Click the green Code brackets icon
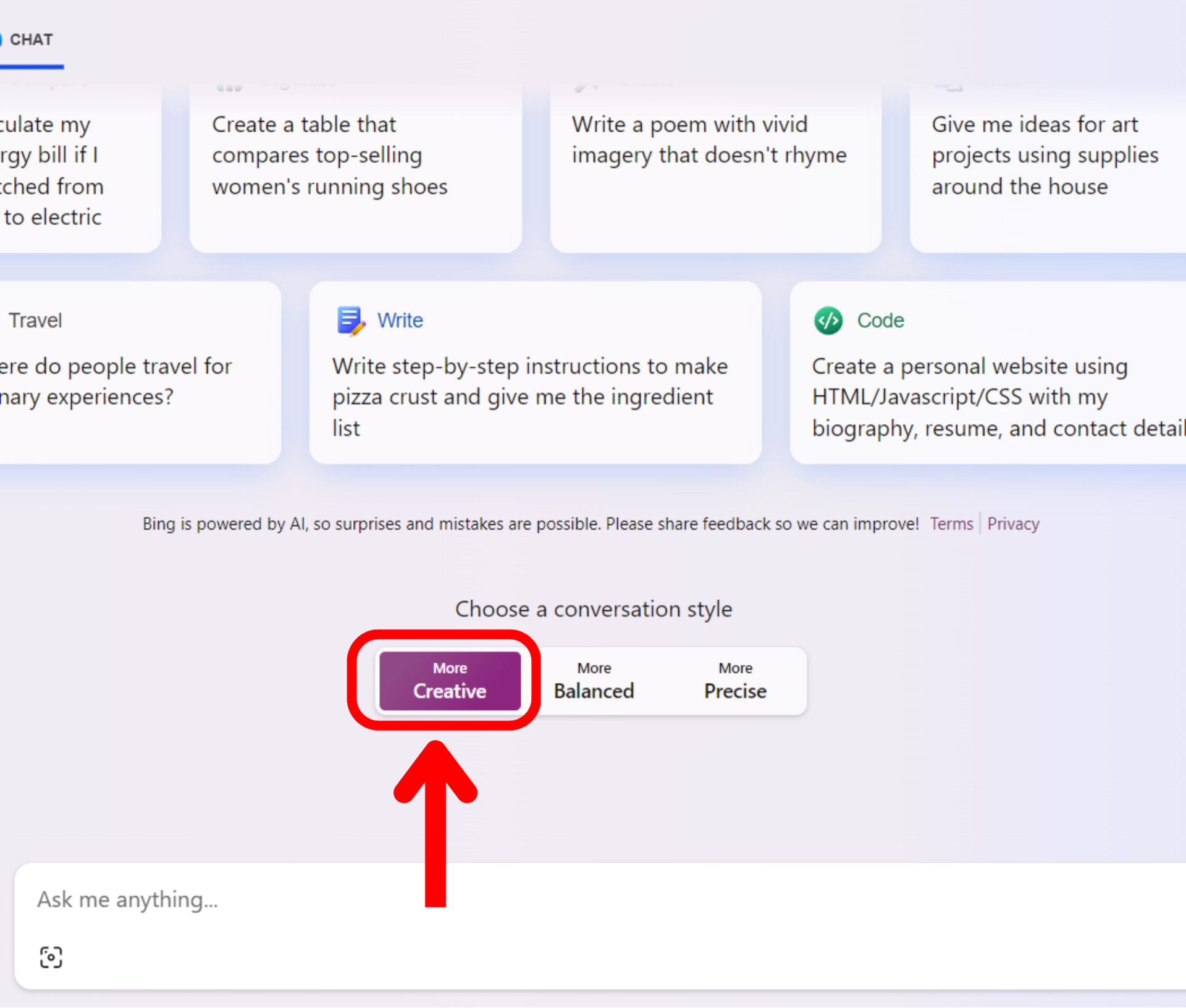This screenshot has height=1008, width=1186. 828,321
